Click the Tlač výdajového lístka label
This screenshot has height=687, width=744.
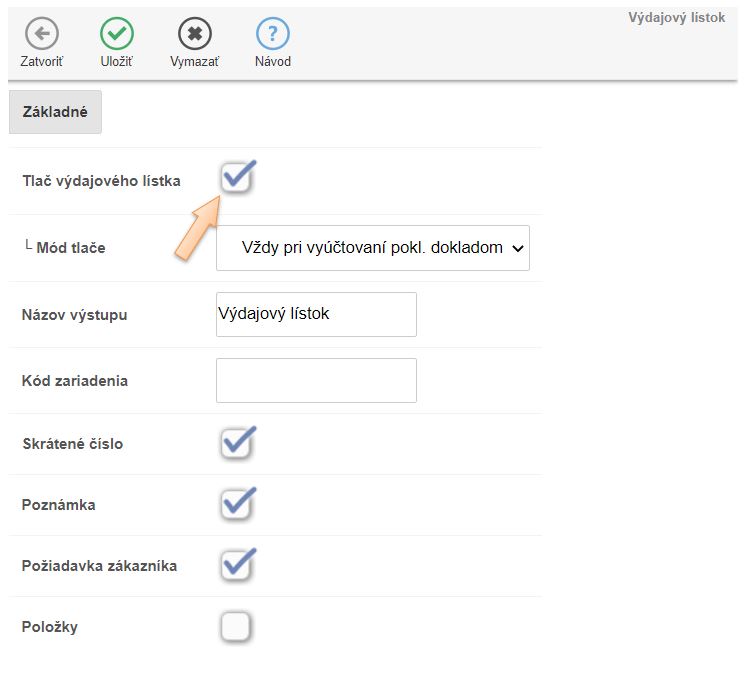coord(101,181)
